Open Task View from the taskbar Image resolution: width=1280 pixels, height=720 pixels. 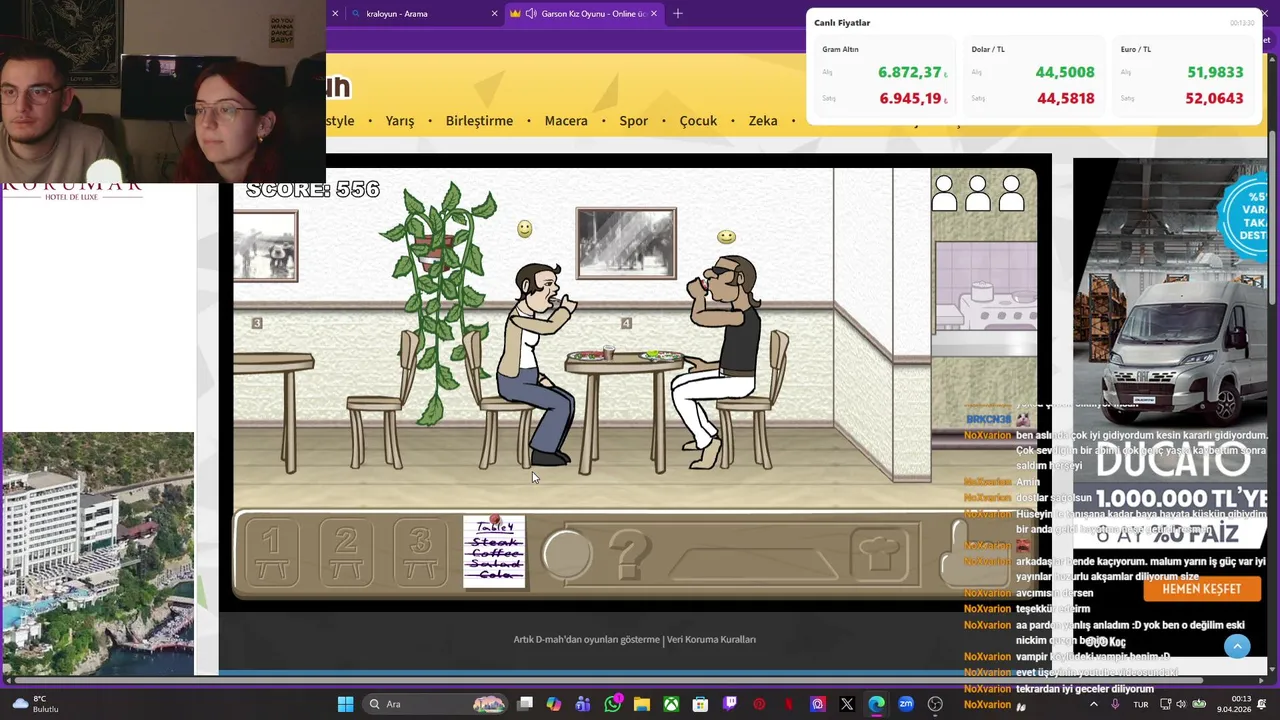tap(525, 704)
